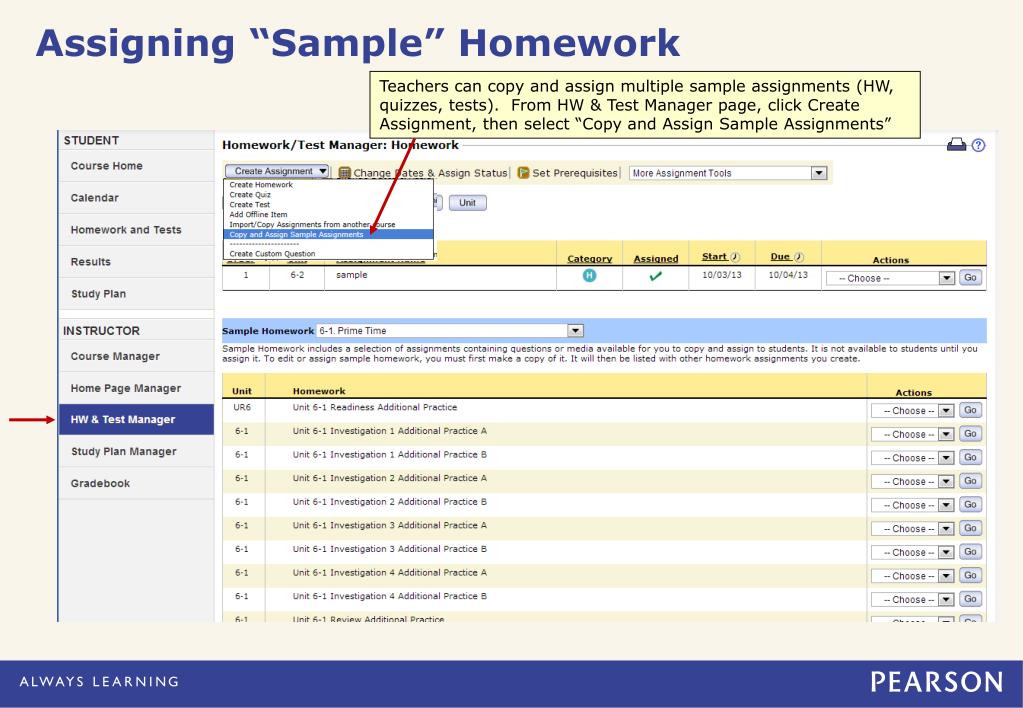Click the clock icon beside Due
Screen dimensions: 1023x708
pos(799,257)
